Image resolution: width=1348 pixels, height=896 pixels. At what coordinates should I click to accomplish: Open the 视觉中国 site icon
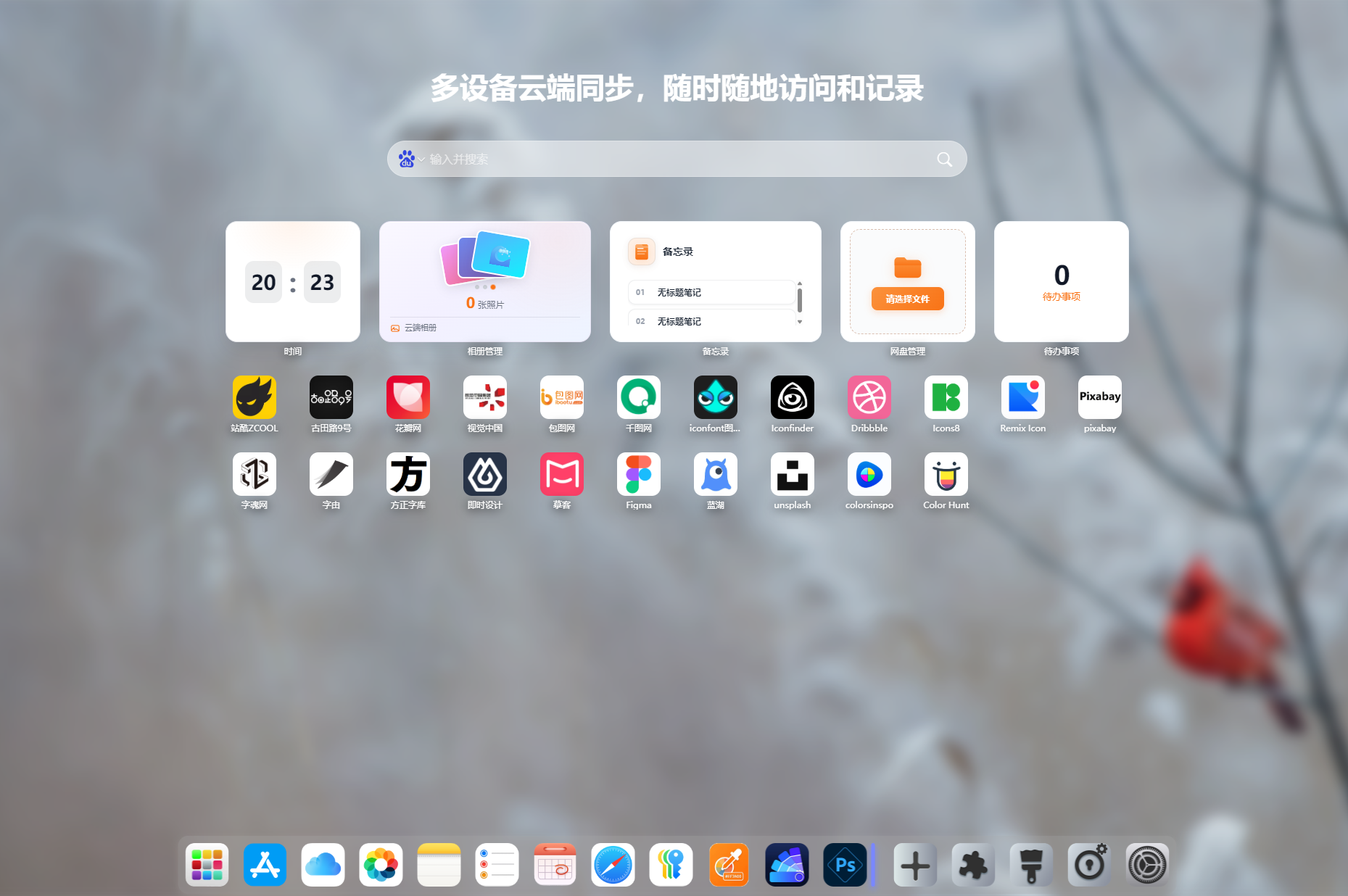[485, 397]
